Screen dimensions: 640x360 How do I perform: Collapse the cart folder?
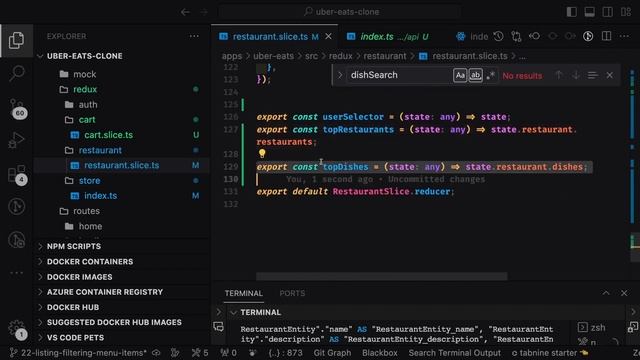point(87,120)
